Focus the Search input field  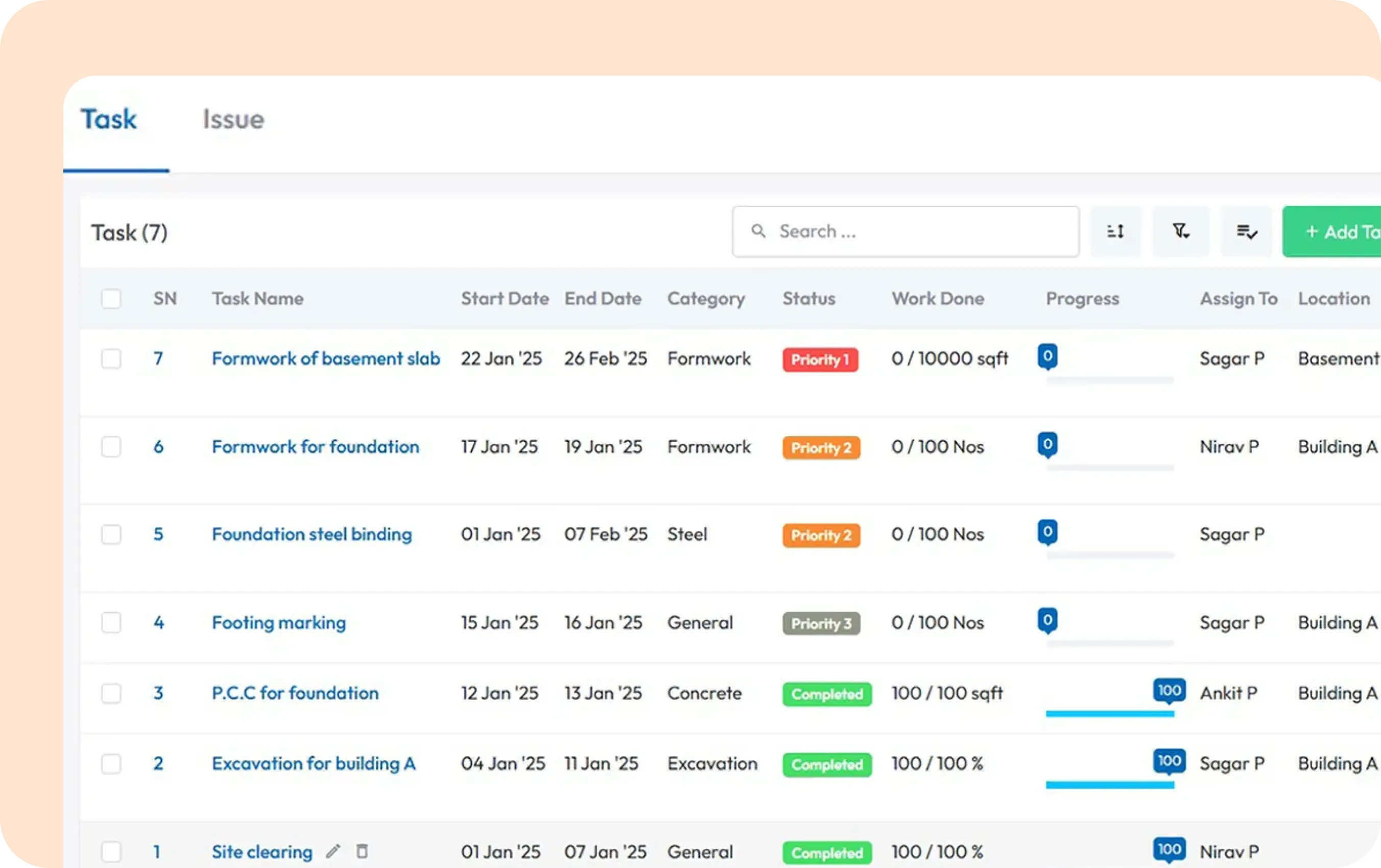tap(906, 232)
